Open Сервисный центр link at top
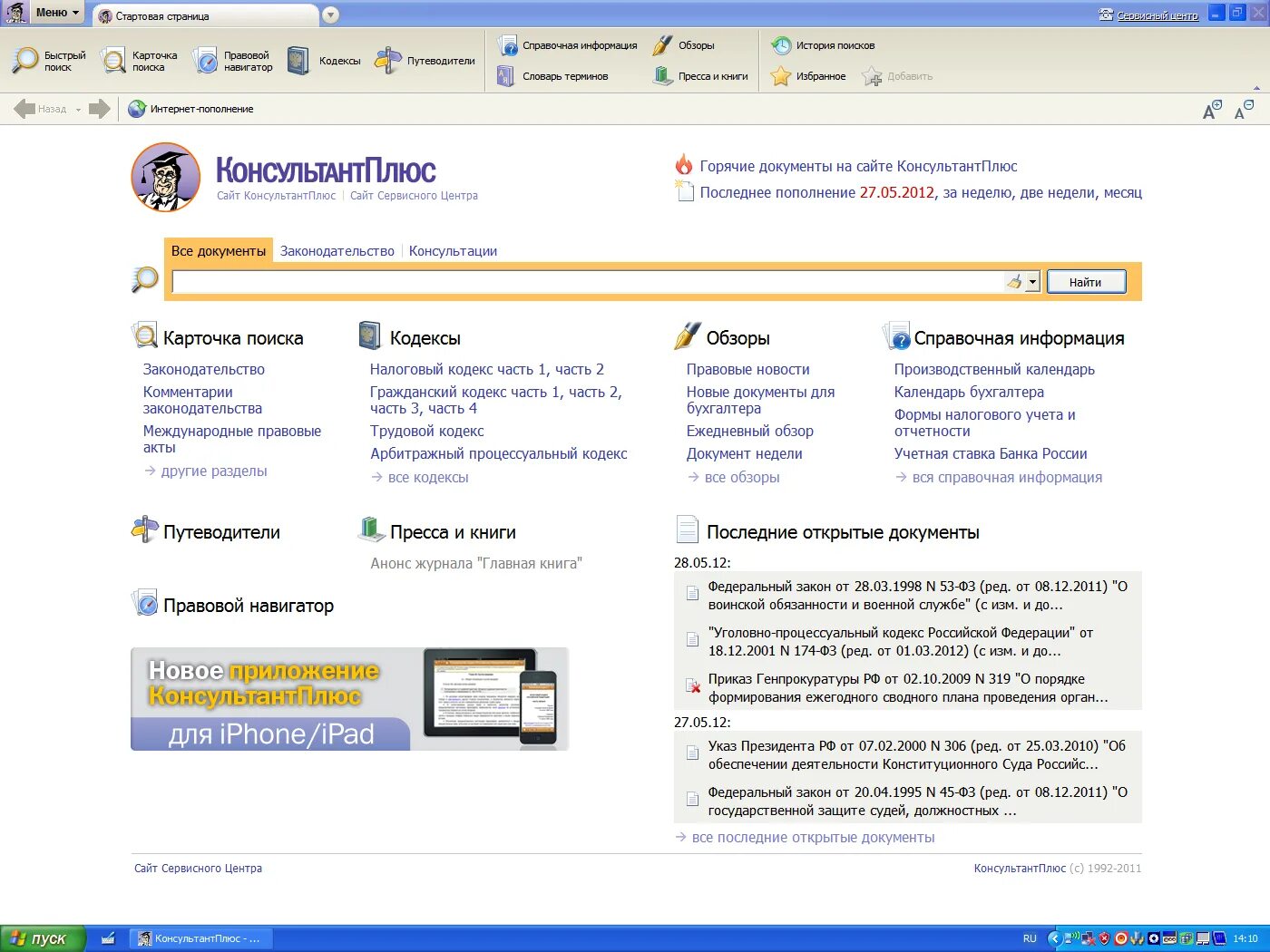 coord(1157,15)
